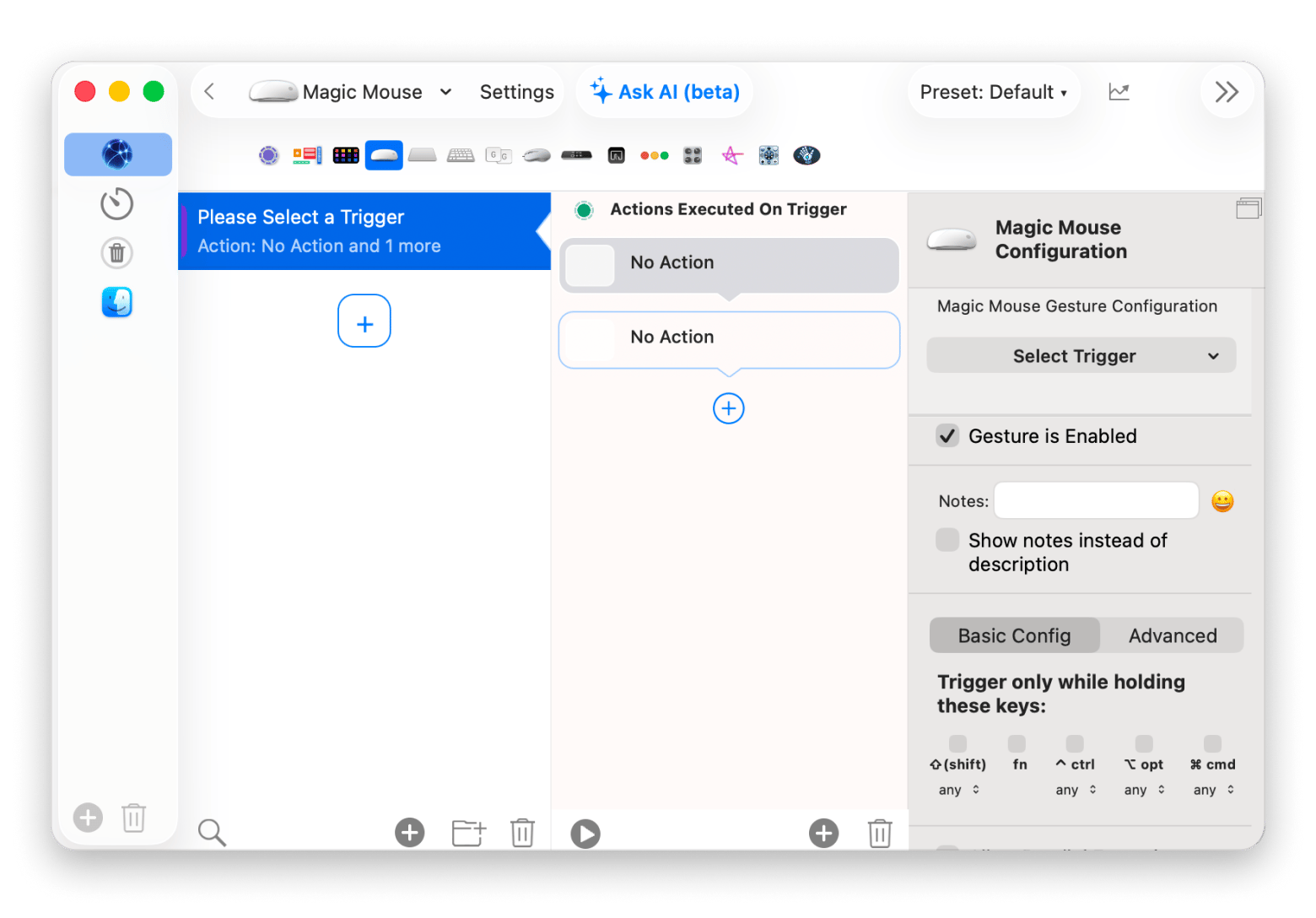Add new trigger with outlined plus button
This screenshot has width=1316, height=918.
tap(364, 321)
